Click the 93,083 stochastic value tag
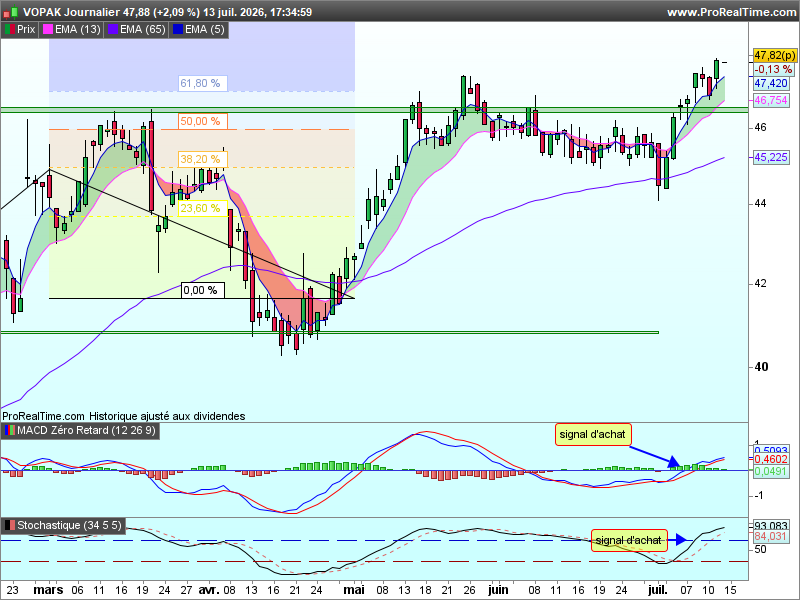 tap(771, 526)
